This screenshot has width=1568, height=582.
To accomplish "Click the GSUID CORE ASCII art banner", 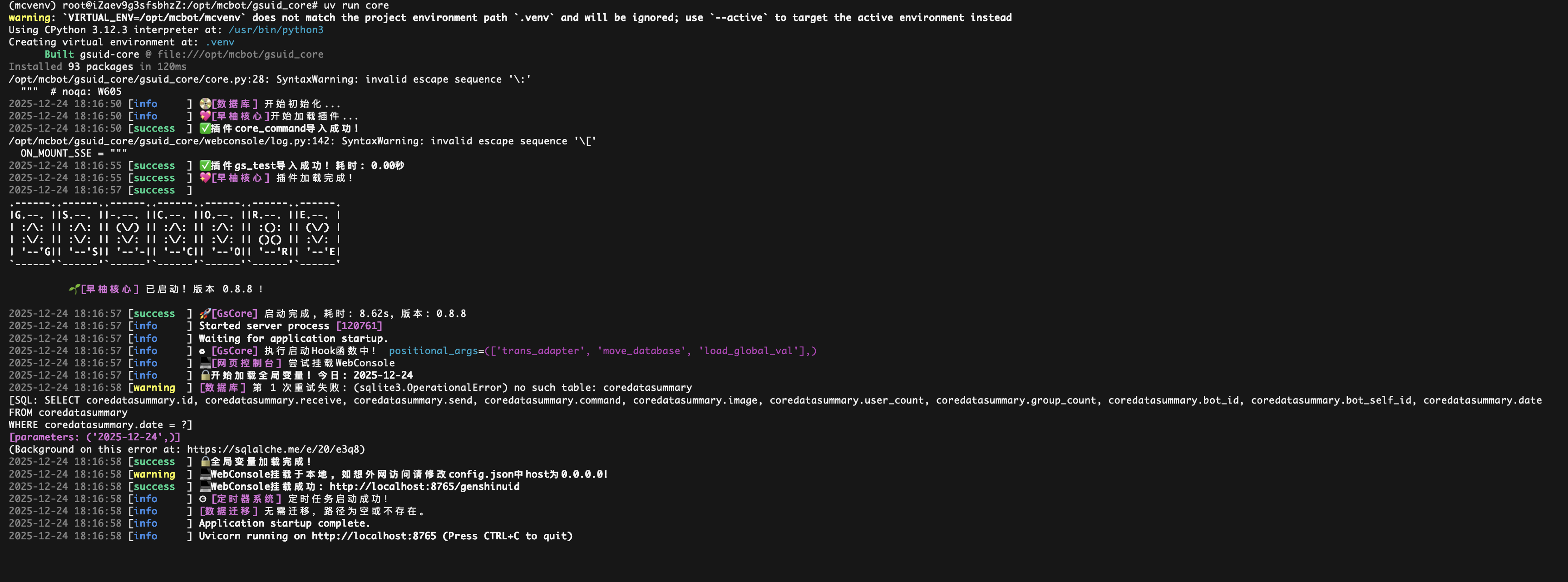I will tap(175, 233).
